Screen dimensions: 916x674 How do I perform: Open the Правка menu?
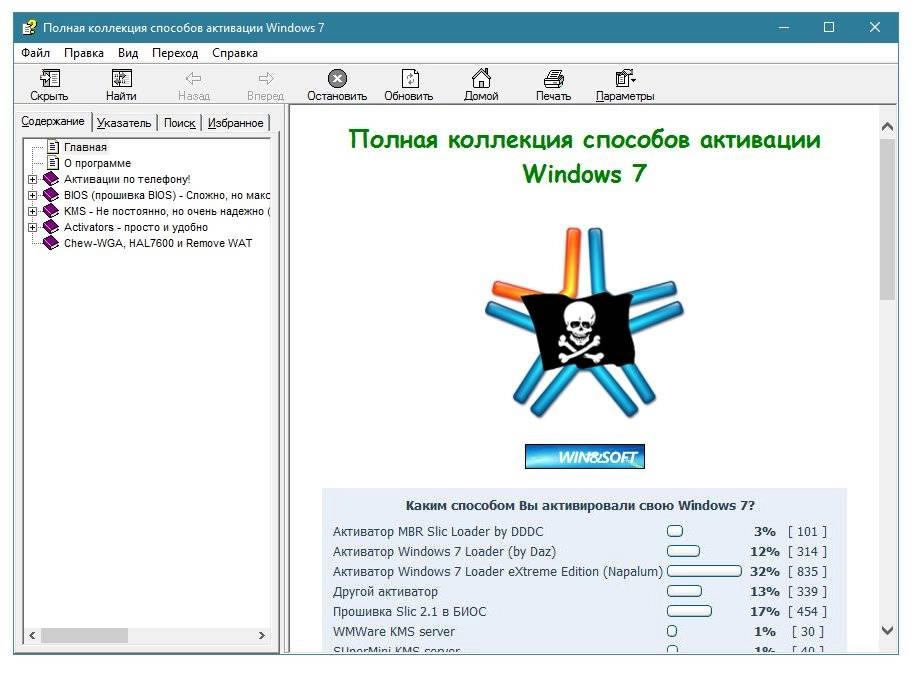84,53
